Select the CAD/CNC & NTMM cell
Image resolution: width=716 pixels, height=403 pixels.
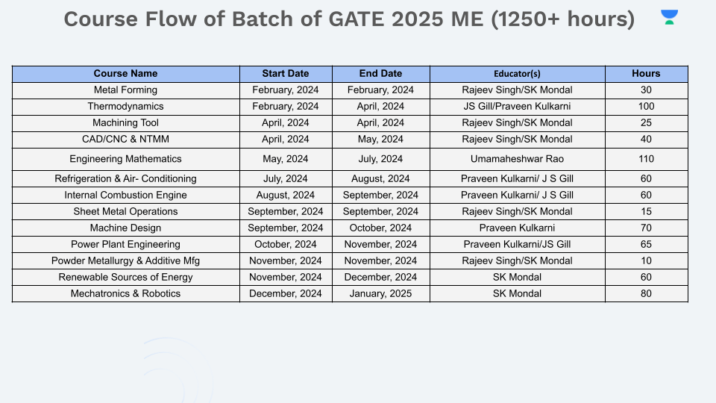[126, 139]
